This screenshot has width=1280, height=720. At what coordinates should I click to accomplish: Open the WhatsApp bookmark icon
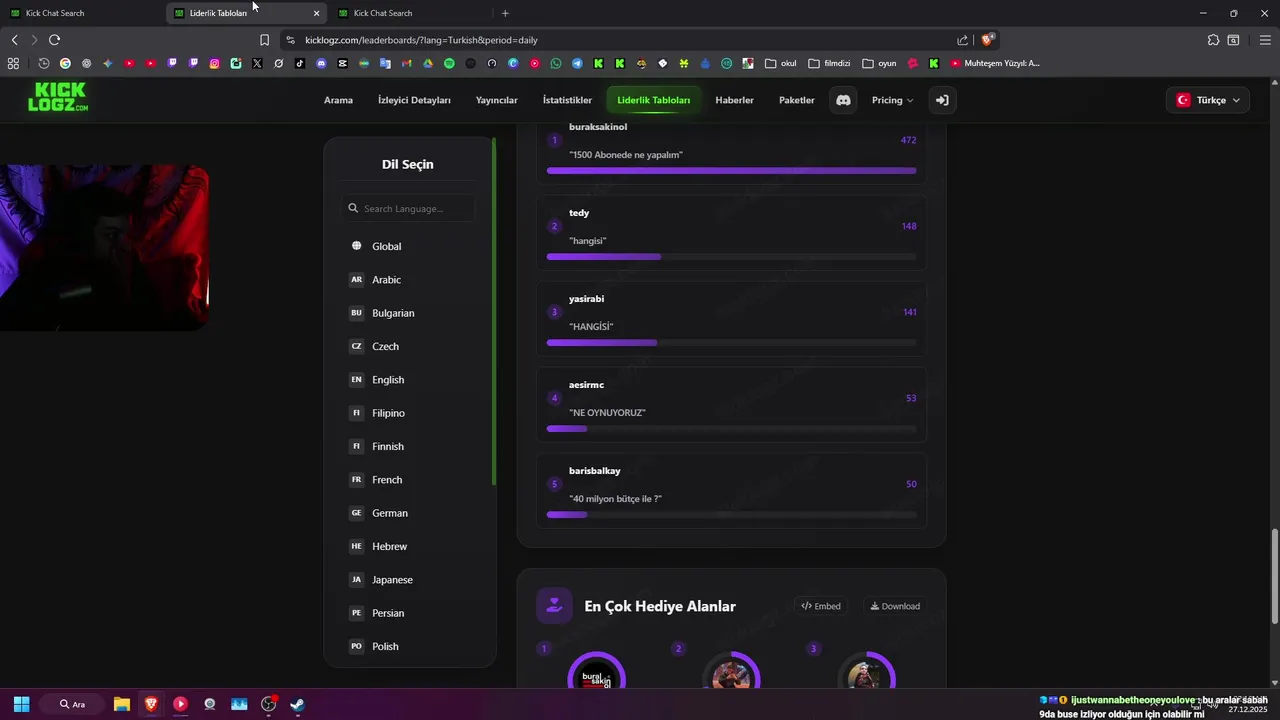556,63
